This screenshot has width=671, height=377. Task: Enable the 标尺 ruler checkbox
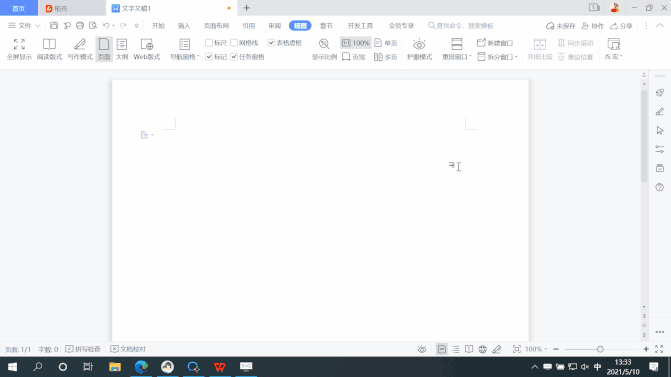tap(209, 43)
